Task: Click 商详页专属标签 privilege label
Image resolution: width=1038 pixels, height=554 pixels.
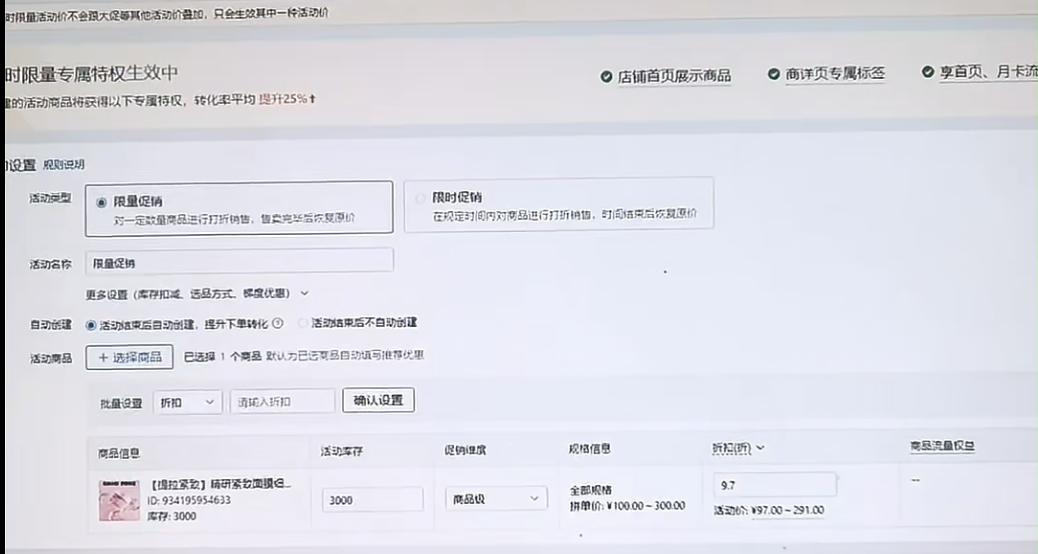Action: point(835,74)
